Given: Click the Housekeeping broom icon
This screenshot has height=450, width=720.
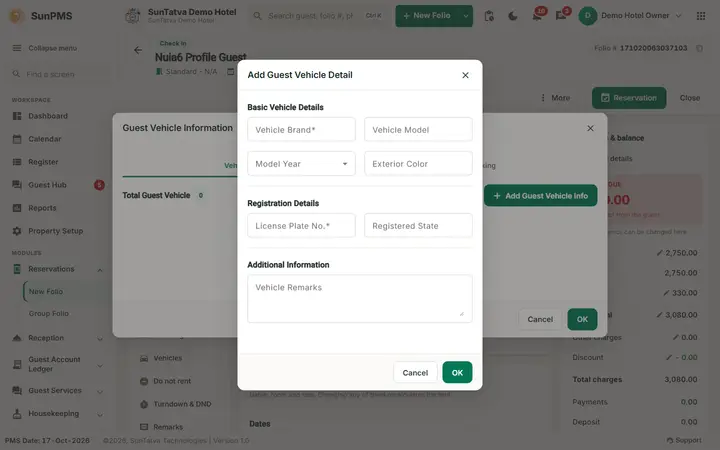Looking at the screenshot, I should pos(17,413).
